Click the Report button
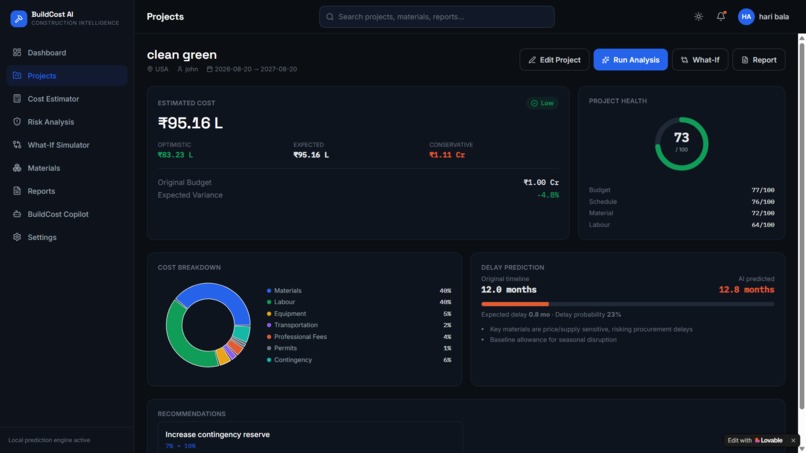 pyautogui.click(x=759, y=60)
